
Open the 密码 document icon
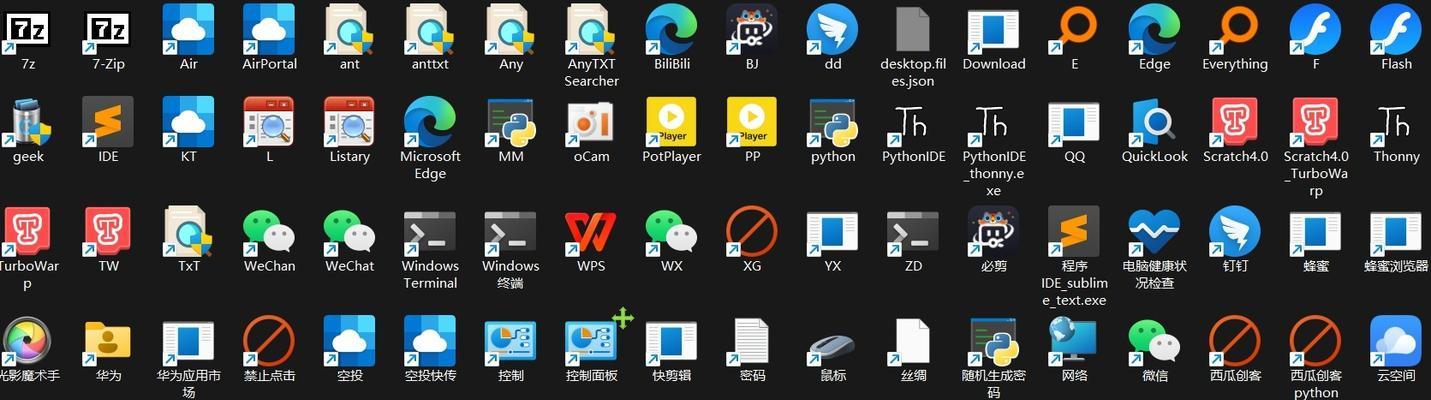[752, 342]
